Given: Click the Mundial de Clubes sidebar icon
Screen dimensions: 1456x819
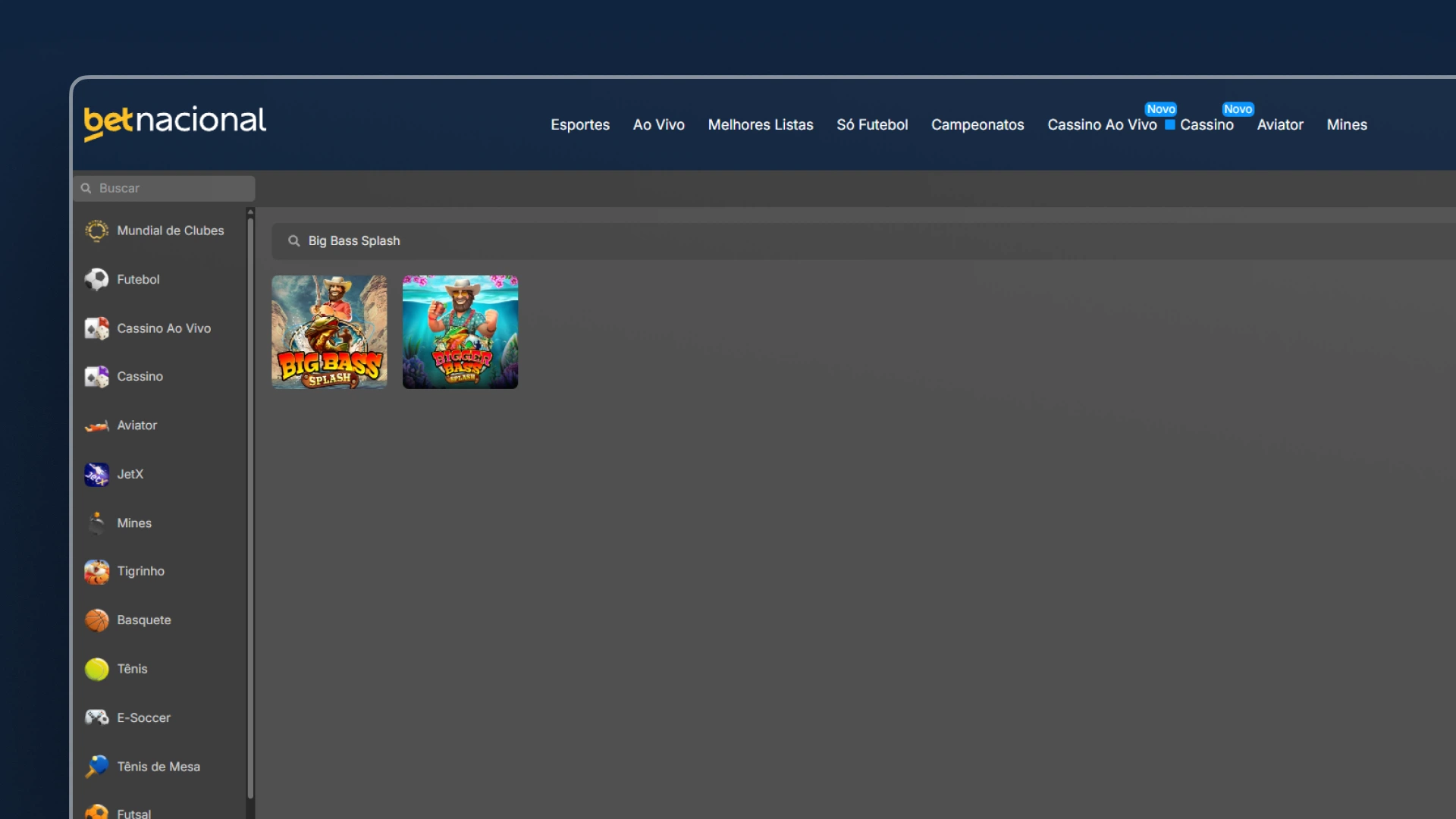Looking at the screenshot, I should coord(96,231).
